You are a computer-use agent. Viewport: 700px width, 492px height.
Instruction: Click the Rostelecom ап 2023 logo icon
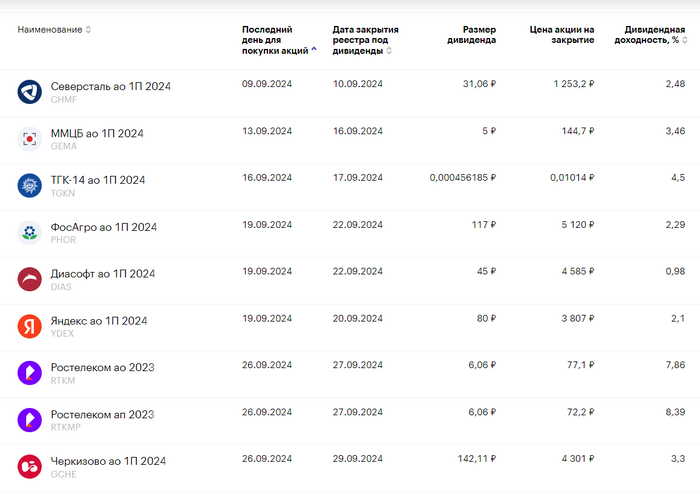click(x=28, y=420)
